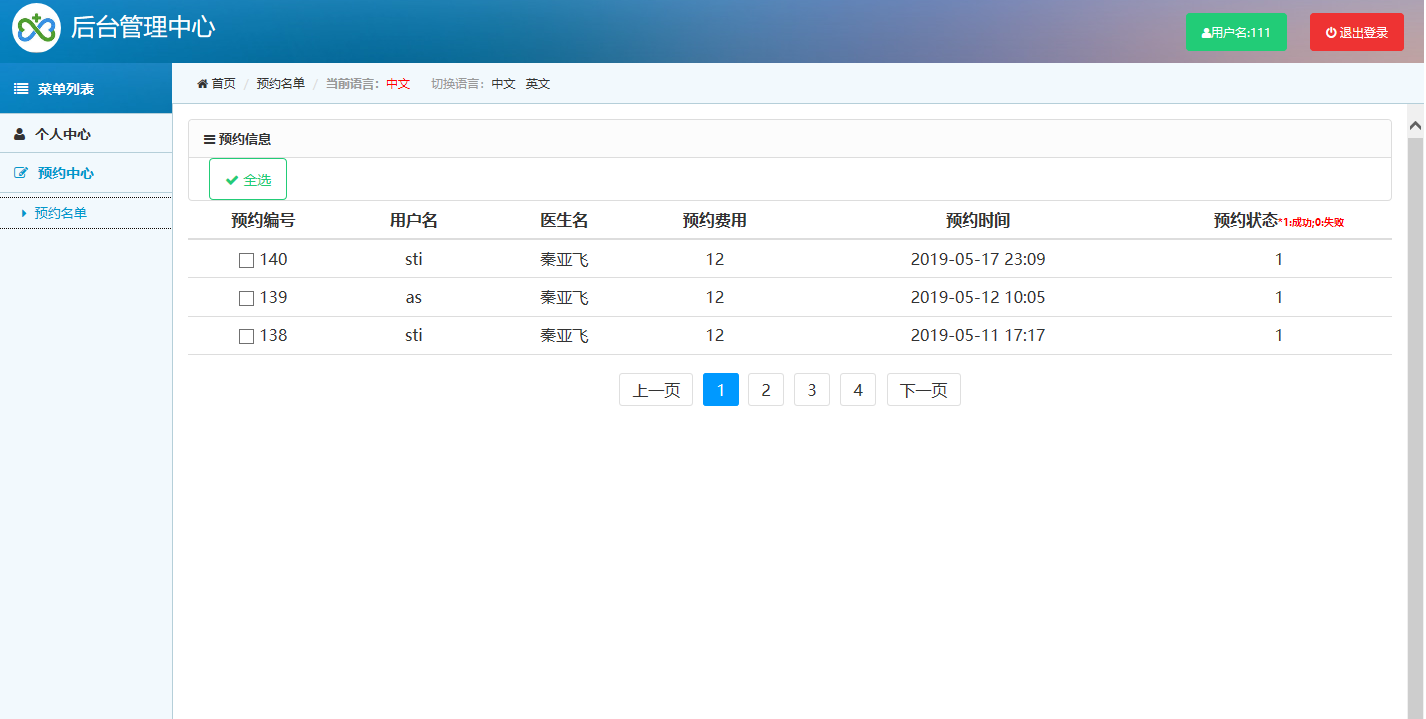Image resolution: width=1426 pixels, height=719 pixels.
Task: Check the checkbox for appointment 140
Action: [x=245, y=259]
